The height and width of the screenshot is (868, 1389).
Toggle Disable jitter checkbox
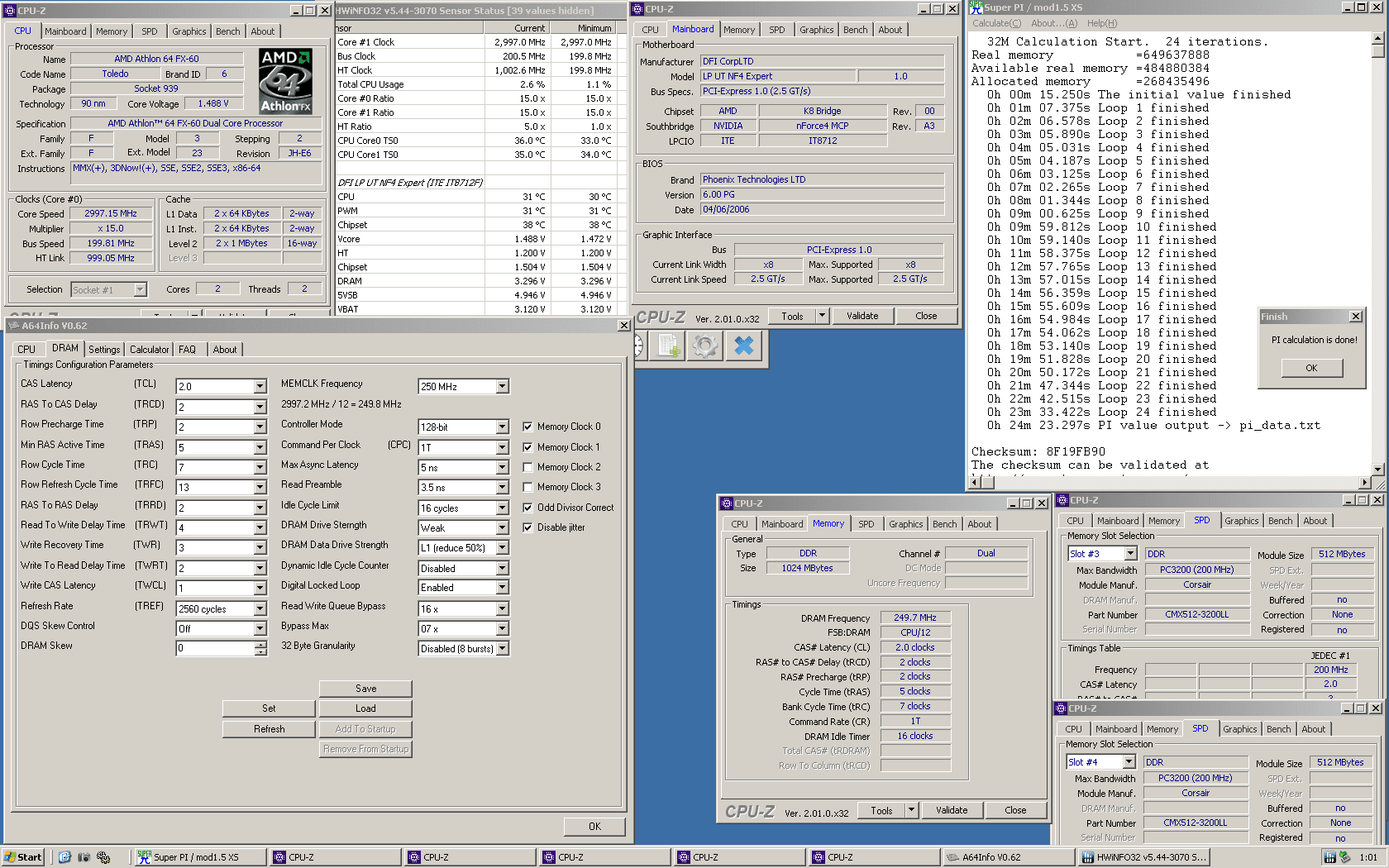(527, 527)
